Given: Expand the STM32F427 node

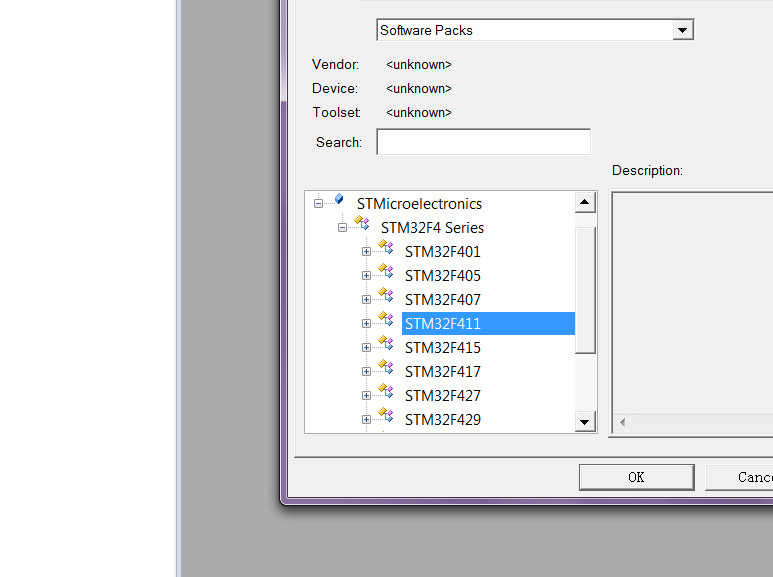Looking at the screenshot, I should point(366,395).
